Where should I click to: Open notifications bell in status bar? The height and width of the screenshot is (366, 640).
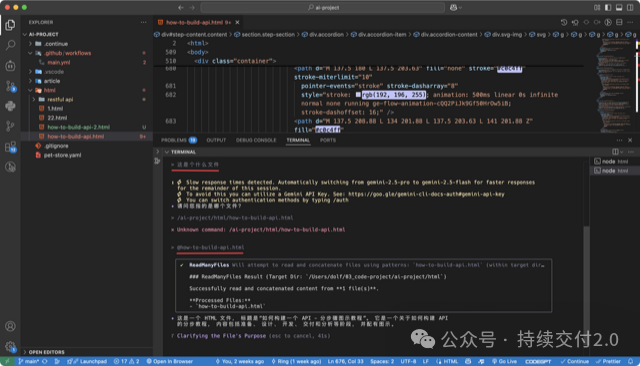(631, 361)
